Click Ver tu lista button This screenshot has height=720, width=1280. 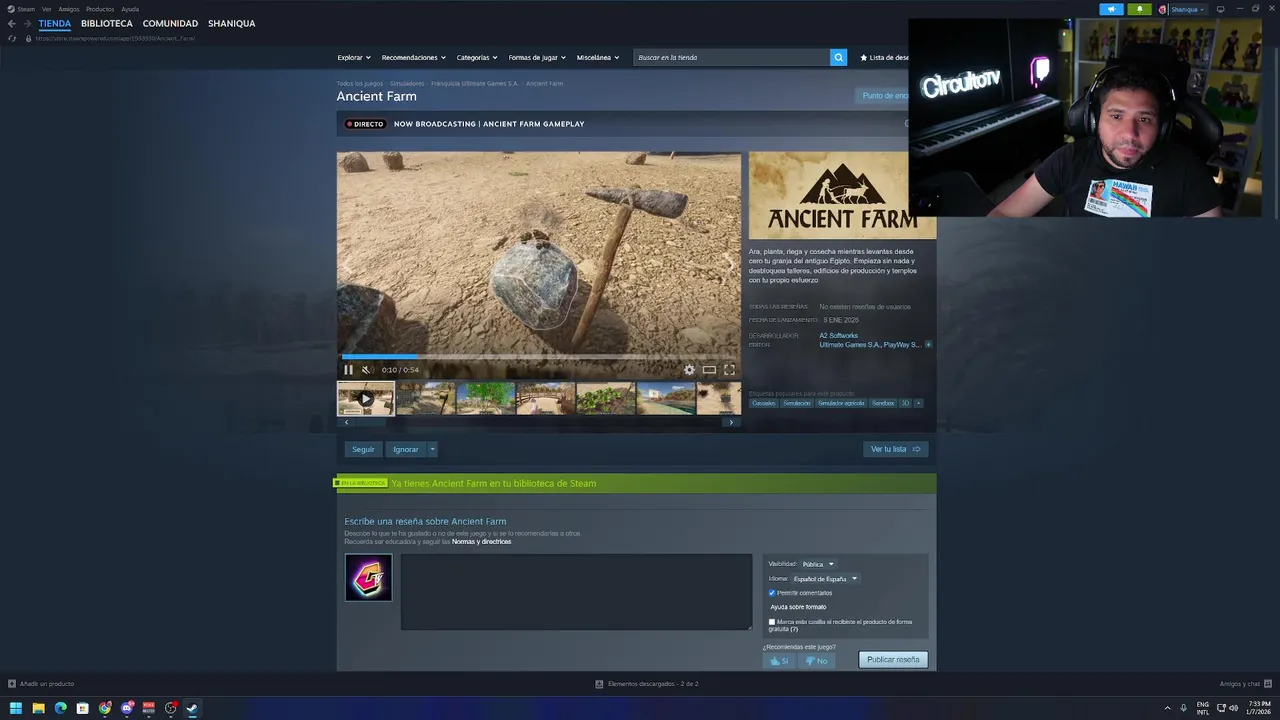point(896,450)
